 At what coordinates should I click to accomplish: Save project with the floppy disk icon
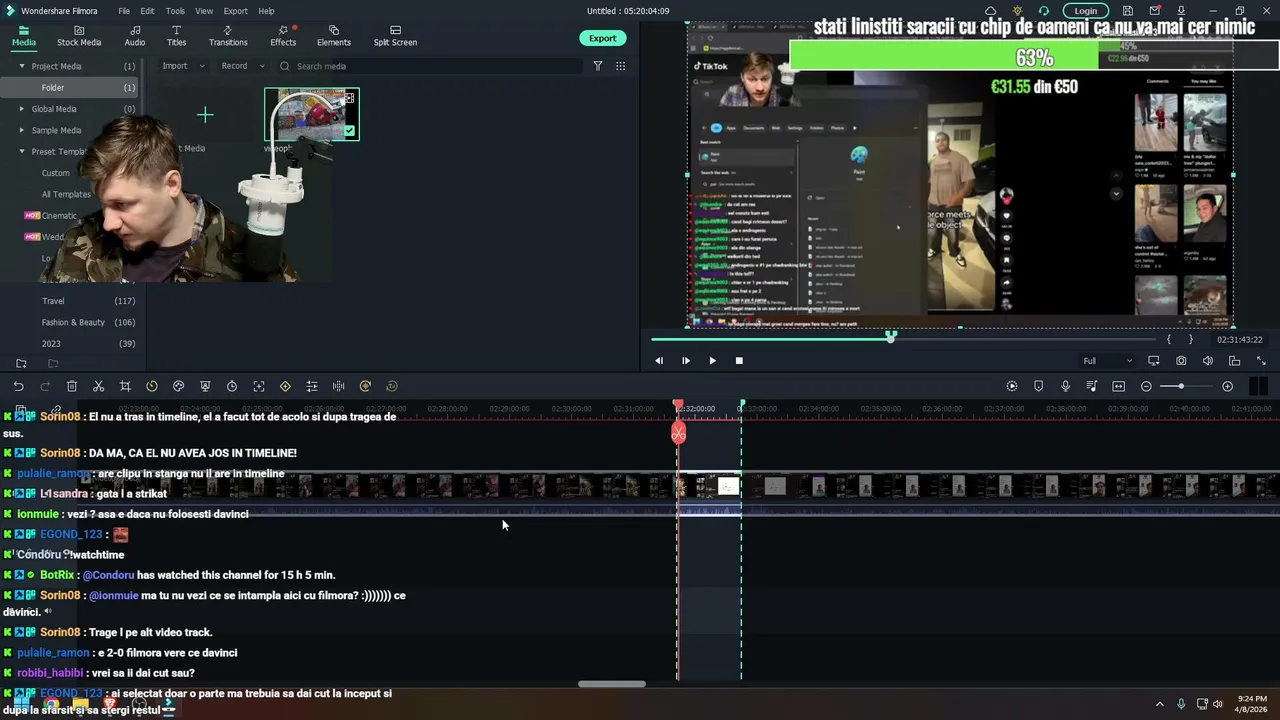coord(1128,11)
